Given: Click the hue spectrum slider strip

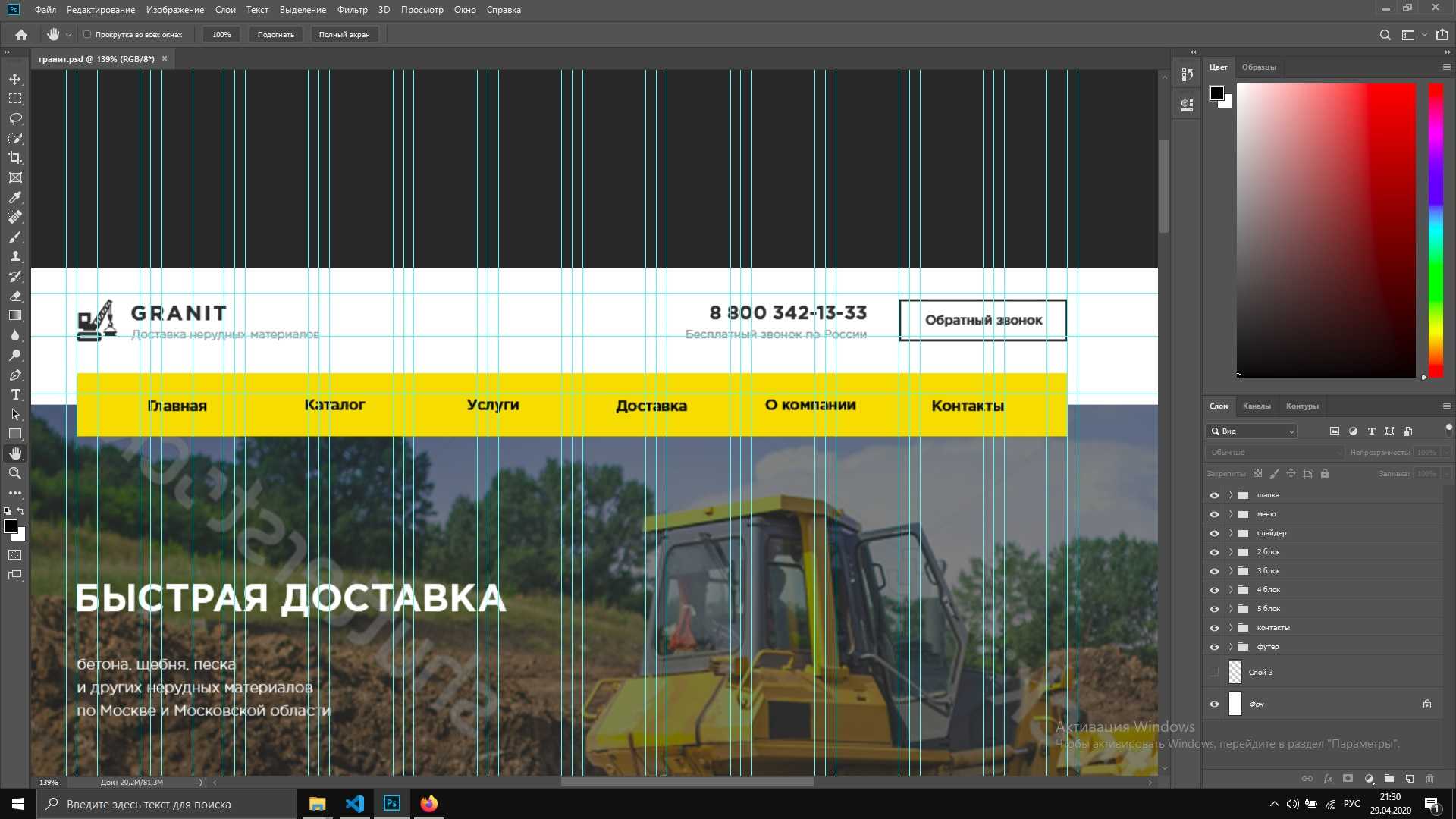Looking at the screenshot, I should pos(1436,231).
